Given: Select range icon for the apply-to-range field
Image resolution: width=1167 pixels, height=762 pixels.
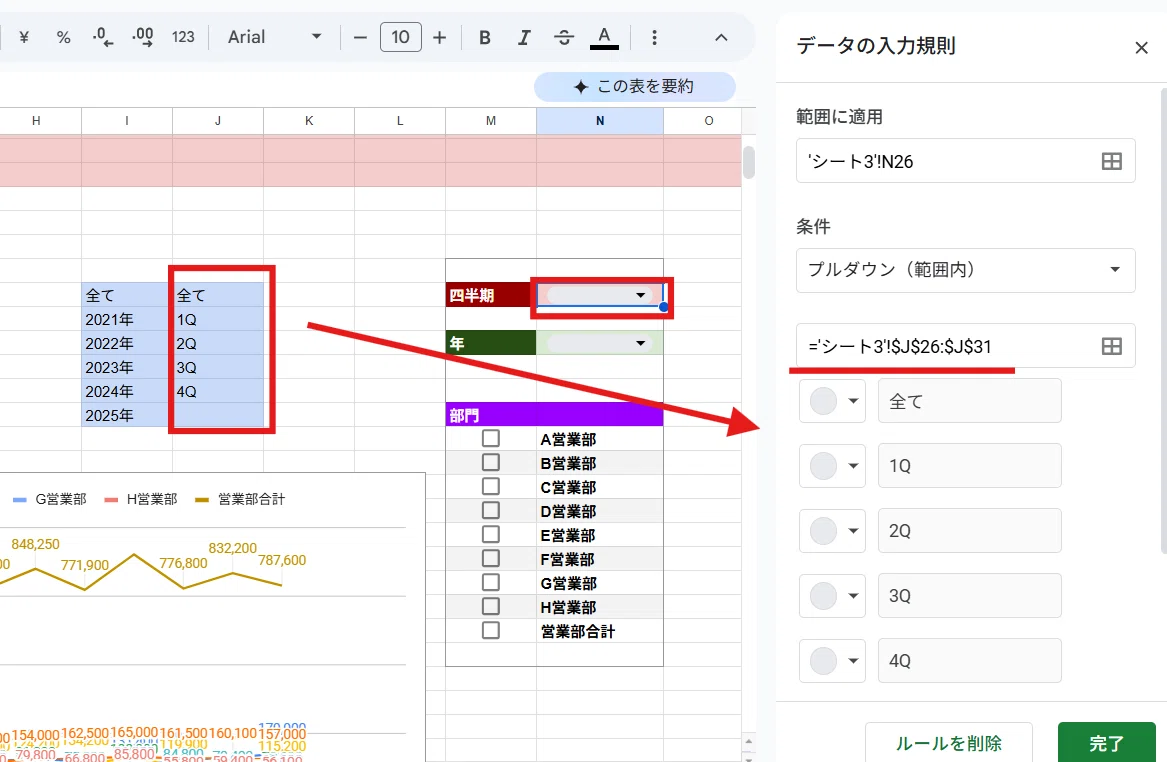Looking at the screenshot, I should [x=1111, y=161].
